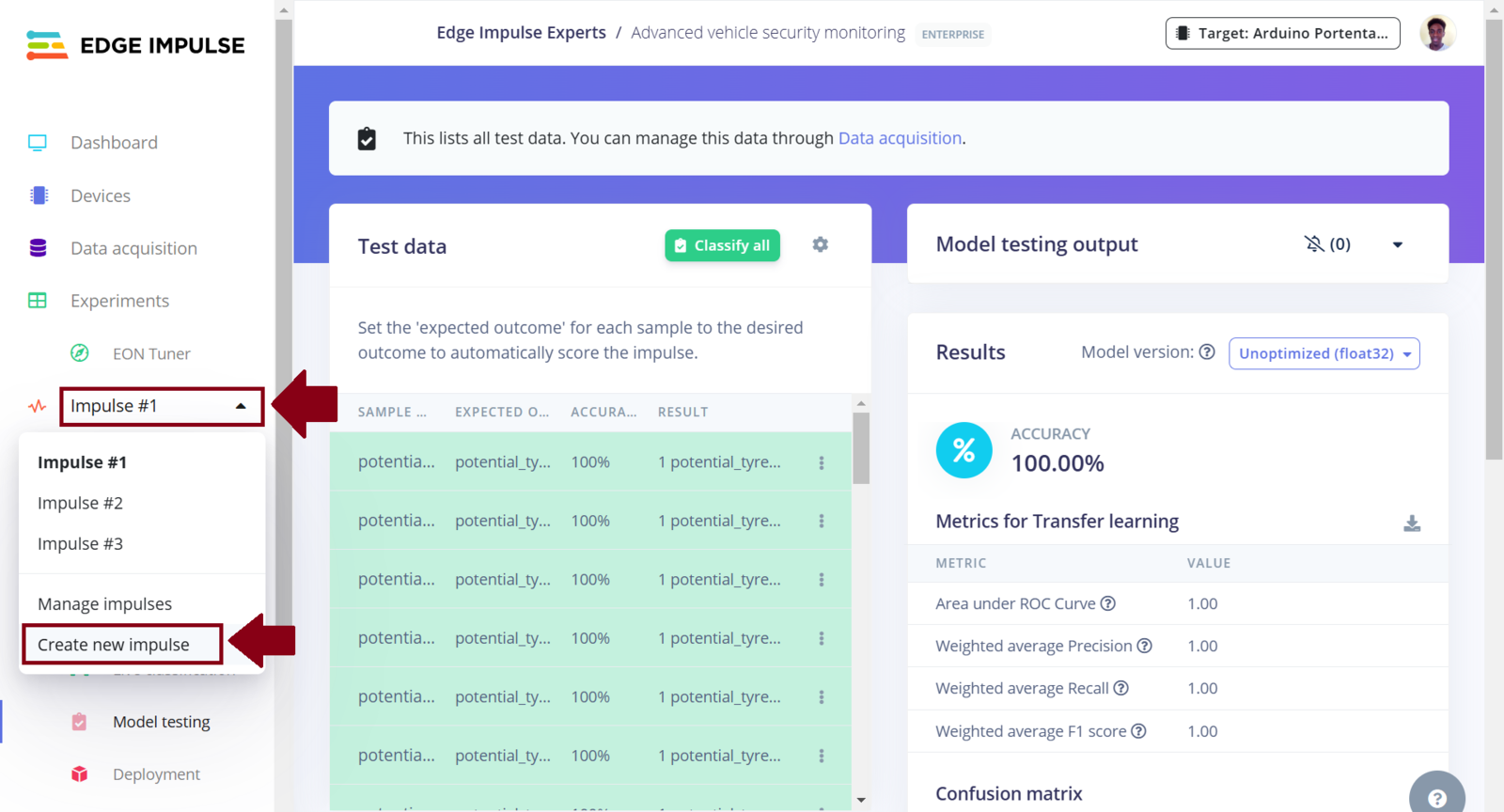Screen dimensions: 1504x812
Task: Open the Dashboard sidebar link
Action: [114, 143]
